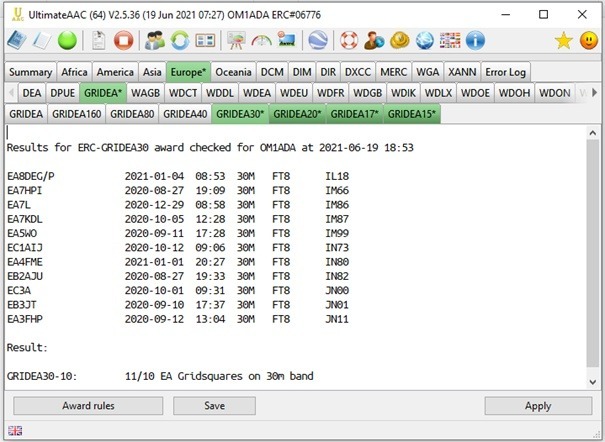
Task: Click the blue web globe icon
Action: click(x=425, y=40)
